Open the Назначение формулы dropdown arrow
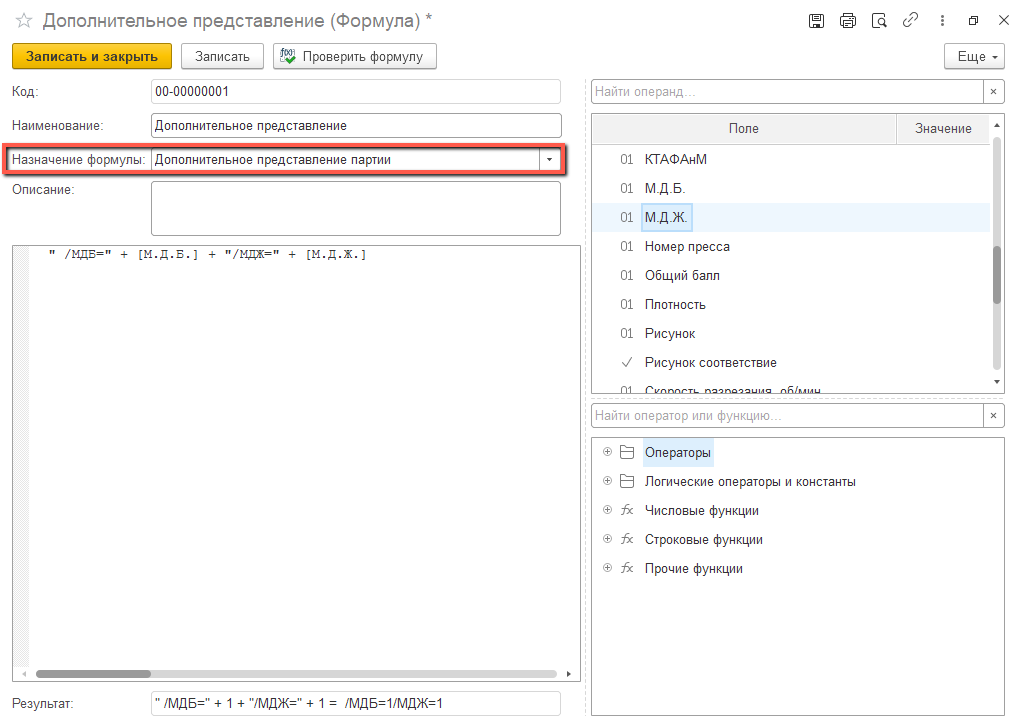The height and width of the screenshot is (728, 1024). tap(549, 160)
